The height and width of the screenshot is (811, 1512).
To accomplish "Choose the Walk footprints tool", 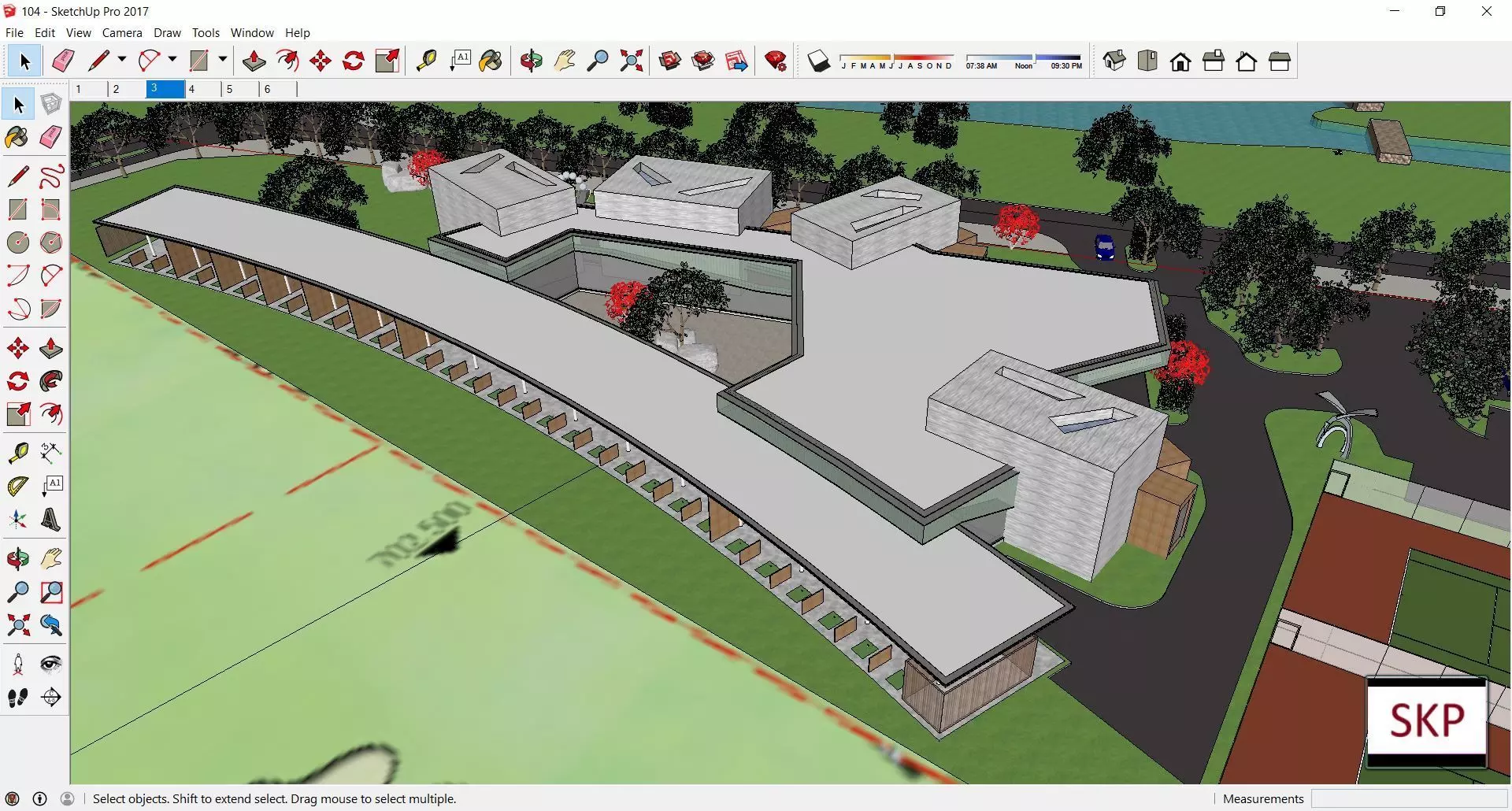I will tap(18, 697).
